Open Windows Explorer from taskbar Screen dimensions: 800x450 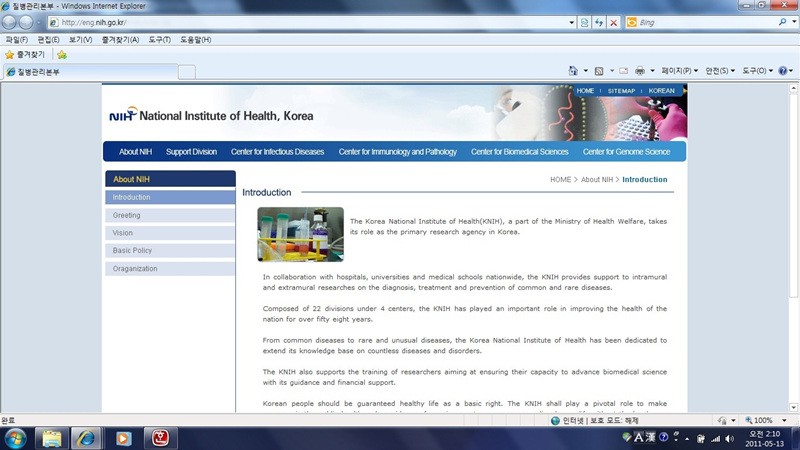pos(52,438)
